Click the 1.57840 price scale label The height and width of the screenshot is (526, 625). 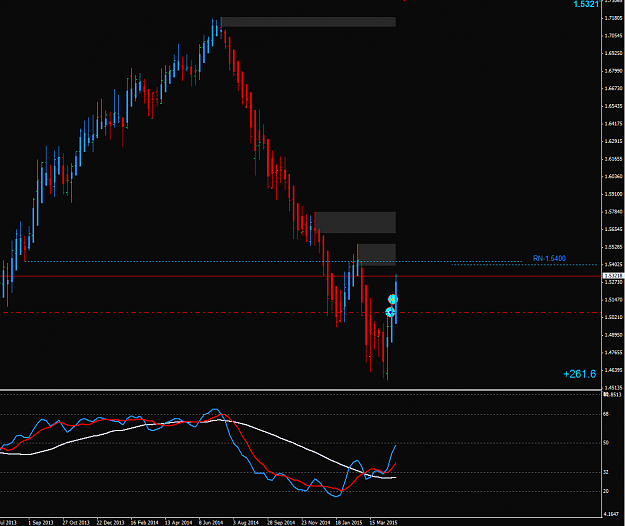(x=613, y=212)
